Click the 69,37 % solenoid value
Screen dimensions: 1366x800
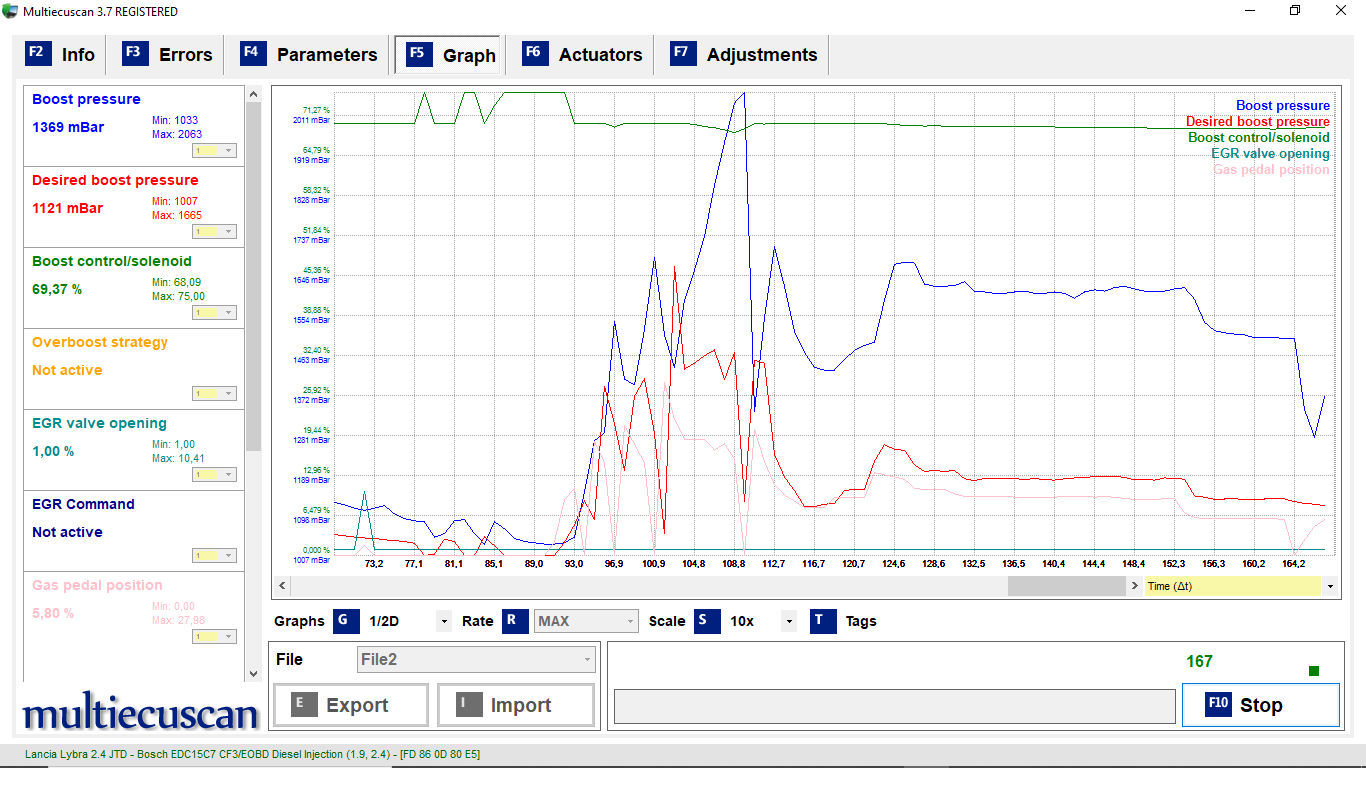coord(57,289)
